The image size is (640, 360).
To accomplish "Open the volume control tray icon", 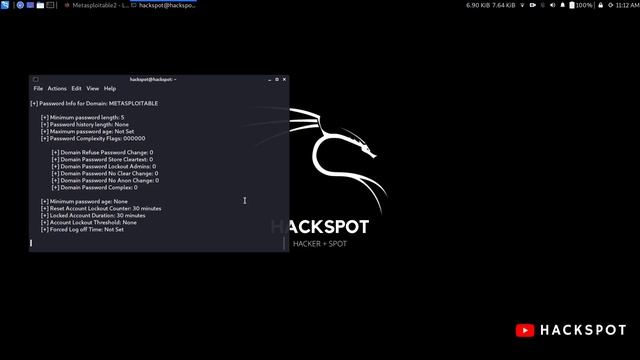I will (552, 5).
